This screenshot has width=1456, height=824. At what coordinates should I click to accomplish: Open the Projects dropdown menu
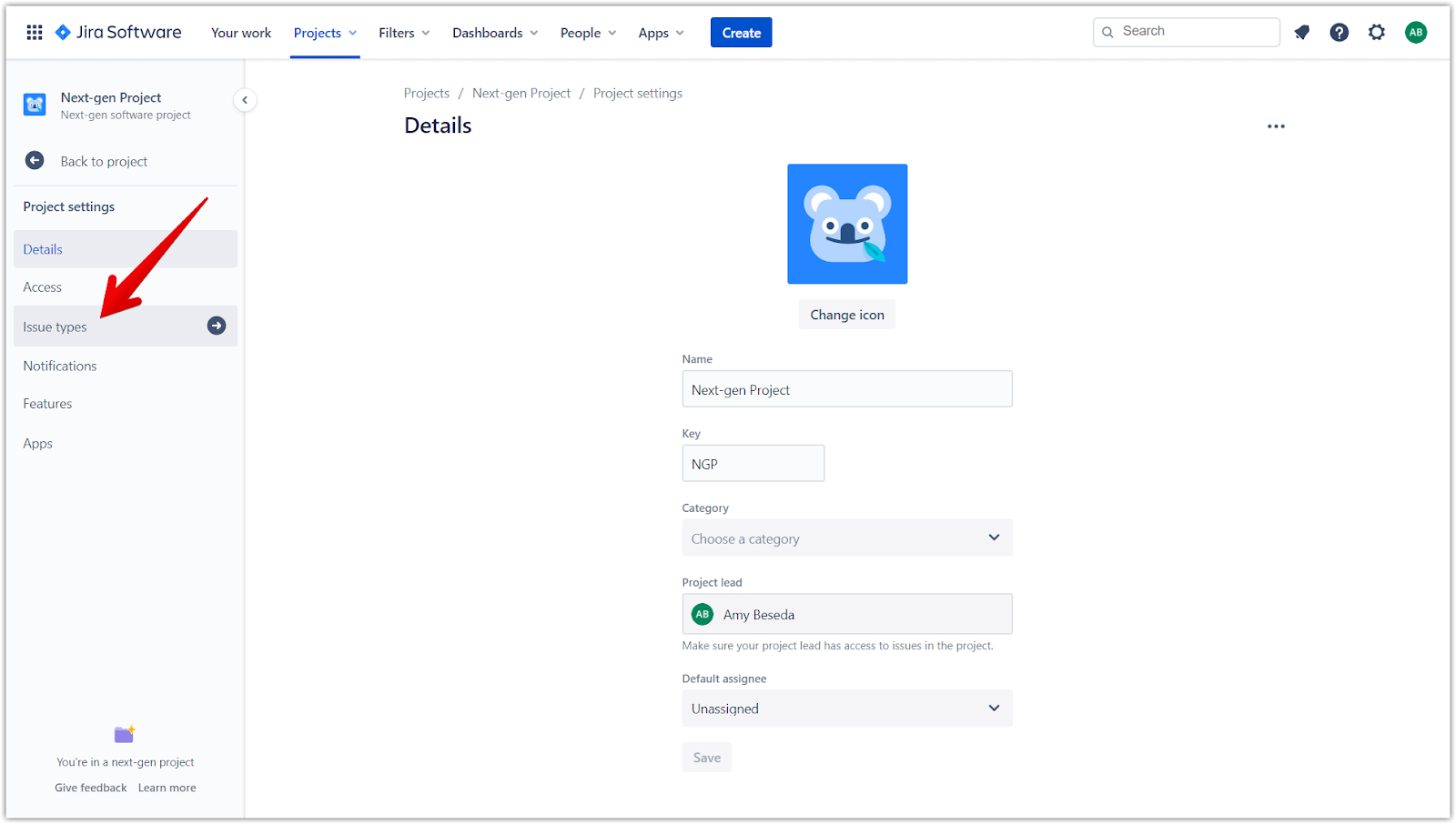[325, 33]
